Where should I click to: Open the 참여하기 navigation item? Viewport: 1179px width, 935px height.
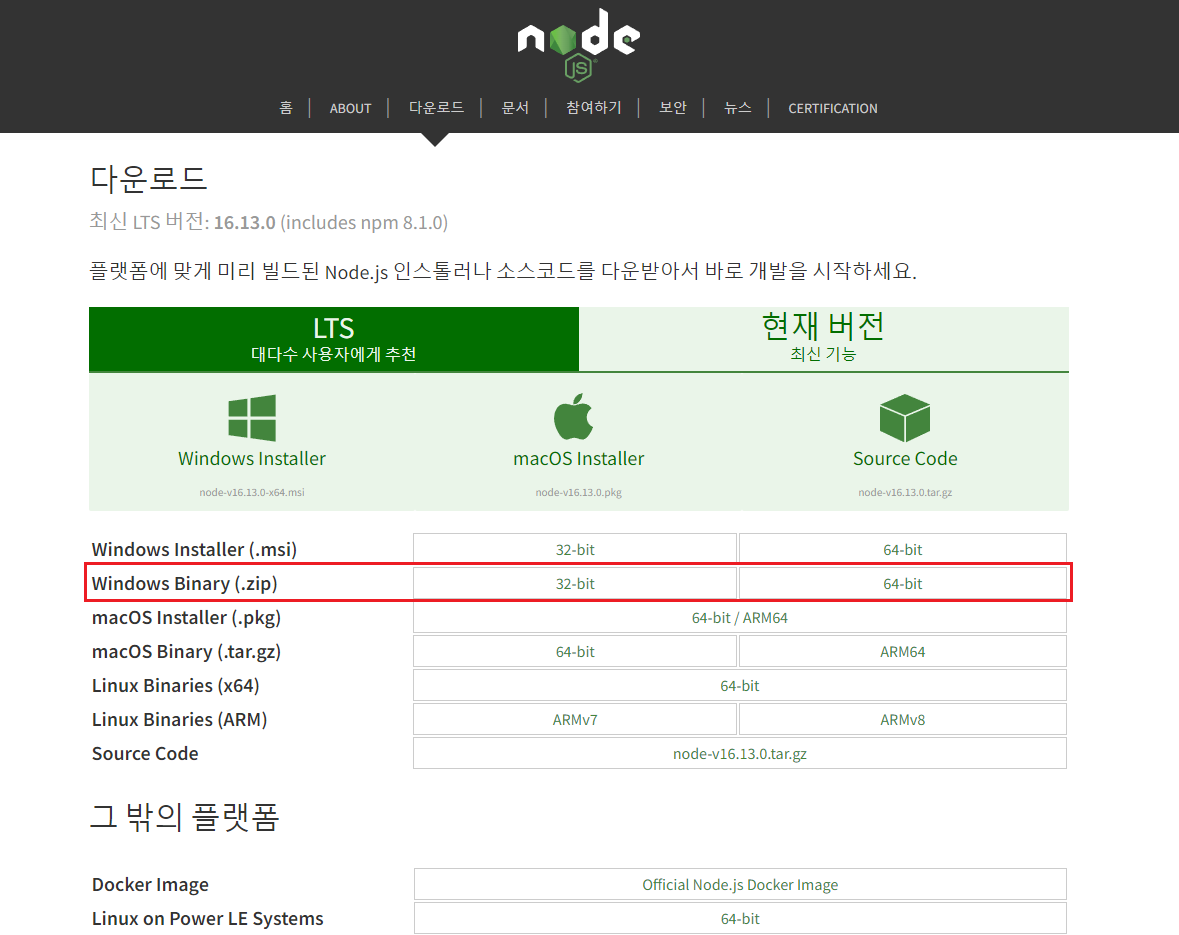pyautogui.click(x=594, y=108)
